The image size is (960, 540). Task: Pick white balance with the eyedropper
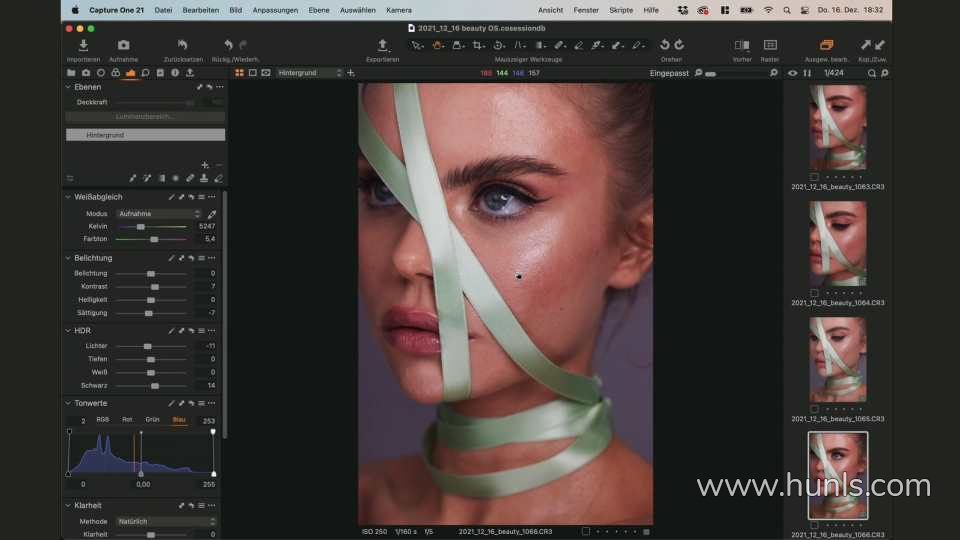click(212, 214)
